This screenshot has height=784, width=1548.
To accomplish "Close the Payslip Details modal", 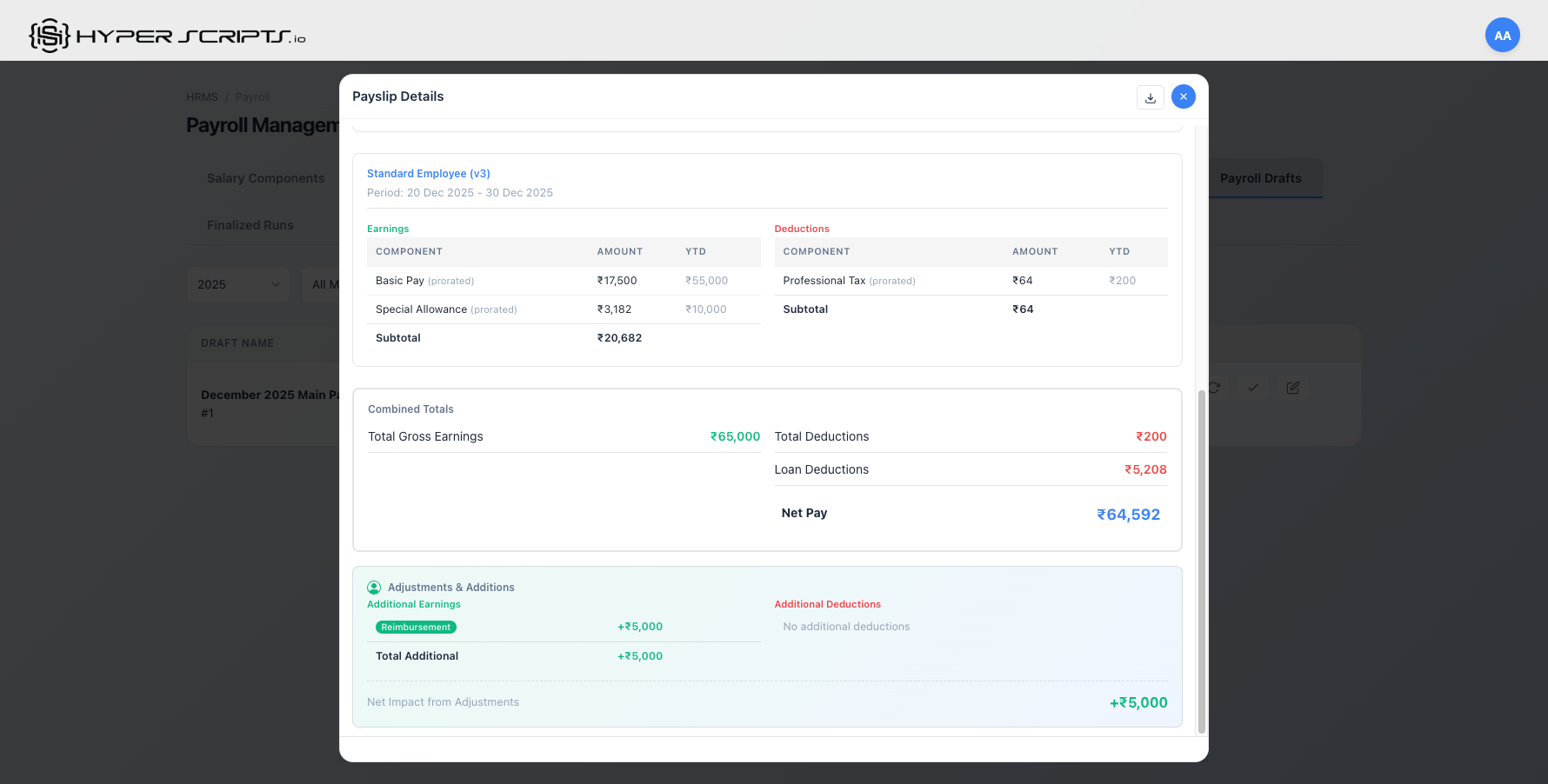I will coord(1183,96).
